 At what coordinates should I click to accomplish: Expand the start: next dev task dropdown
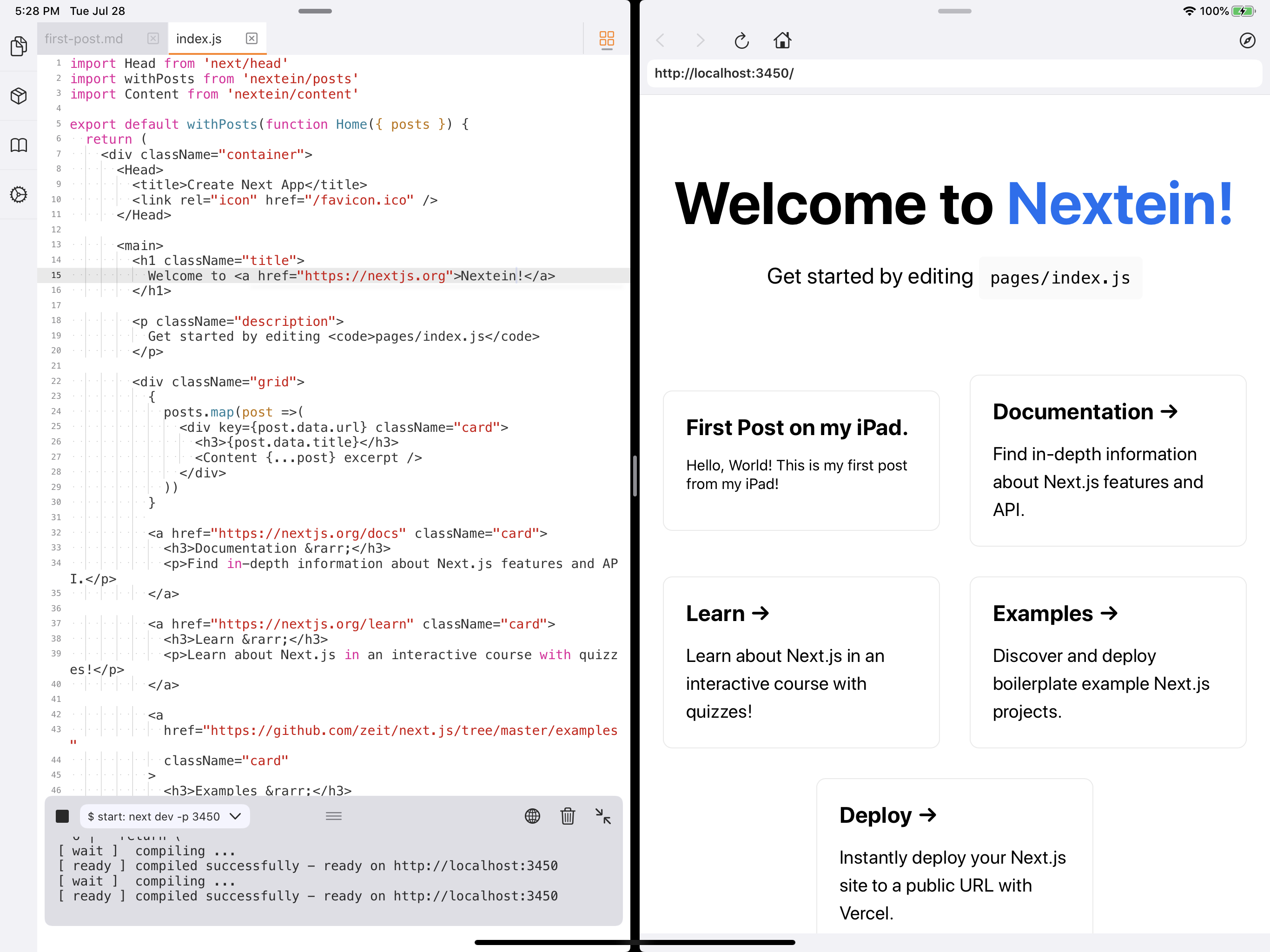point(165,816)
